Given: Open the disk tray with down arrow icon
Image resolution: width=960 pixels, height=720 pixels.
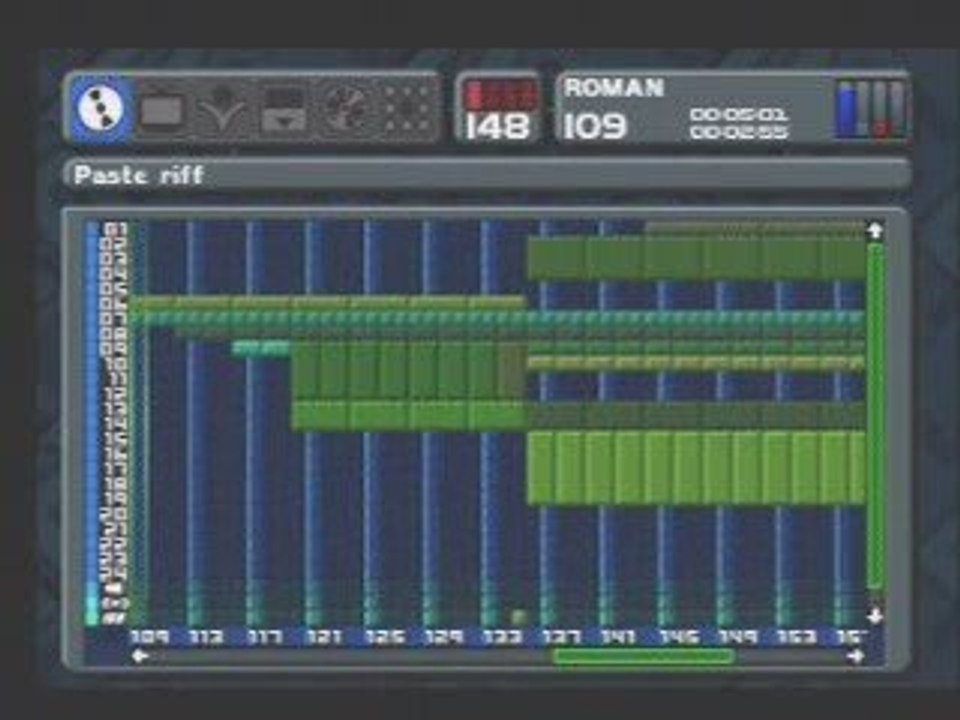Looking at the screenshot, I should [283, 110].
